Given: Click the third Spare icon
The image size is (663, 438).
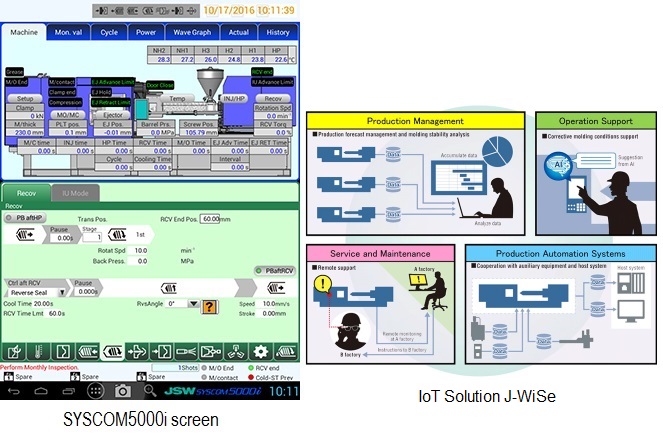Looking at the screenshot, I should [141, 376].
